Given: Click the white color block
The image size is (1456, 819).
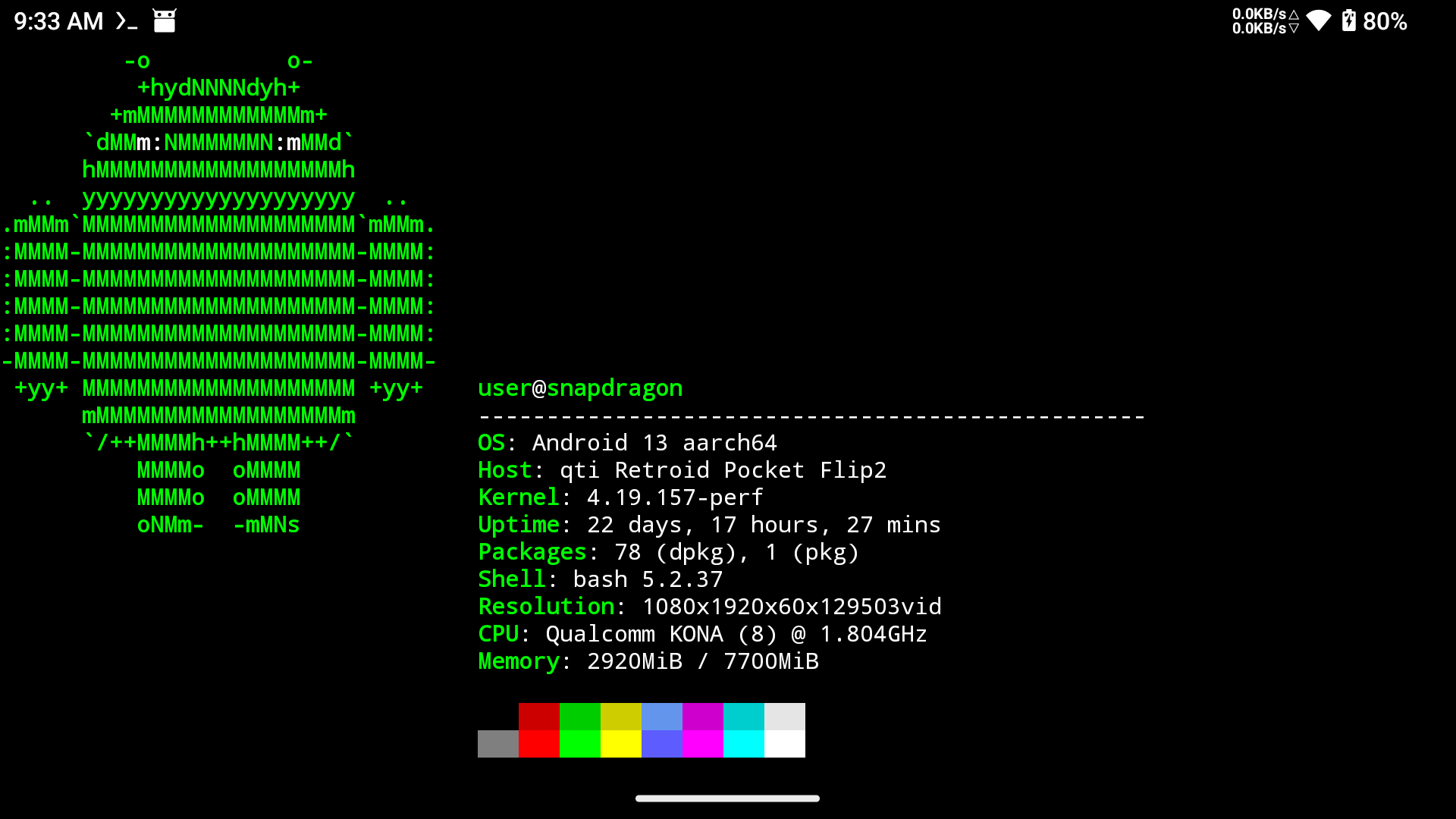Looking at the screenshot, I should [x=785, y=744].
